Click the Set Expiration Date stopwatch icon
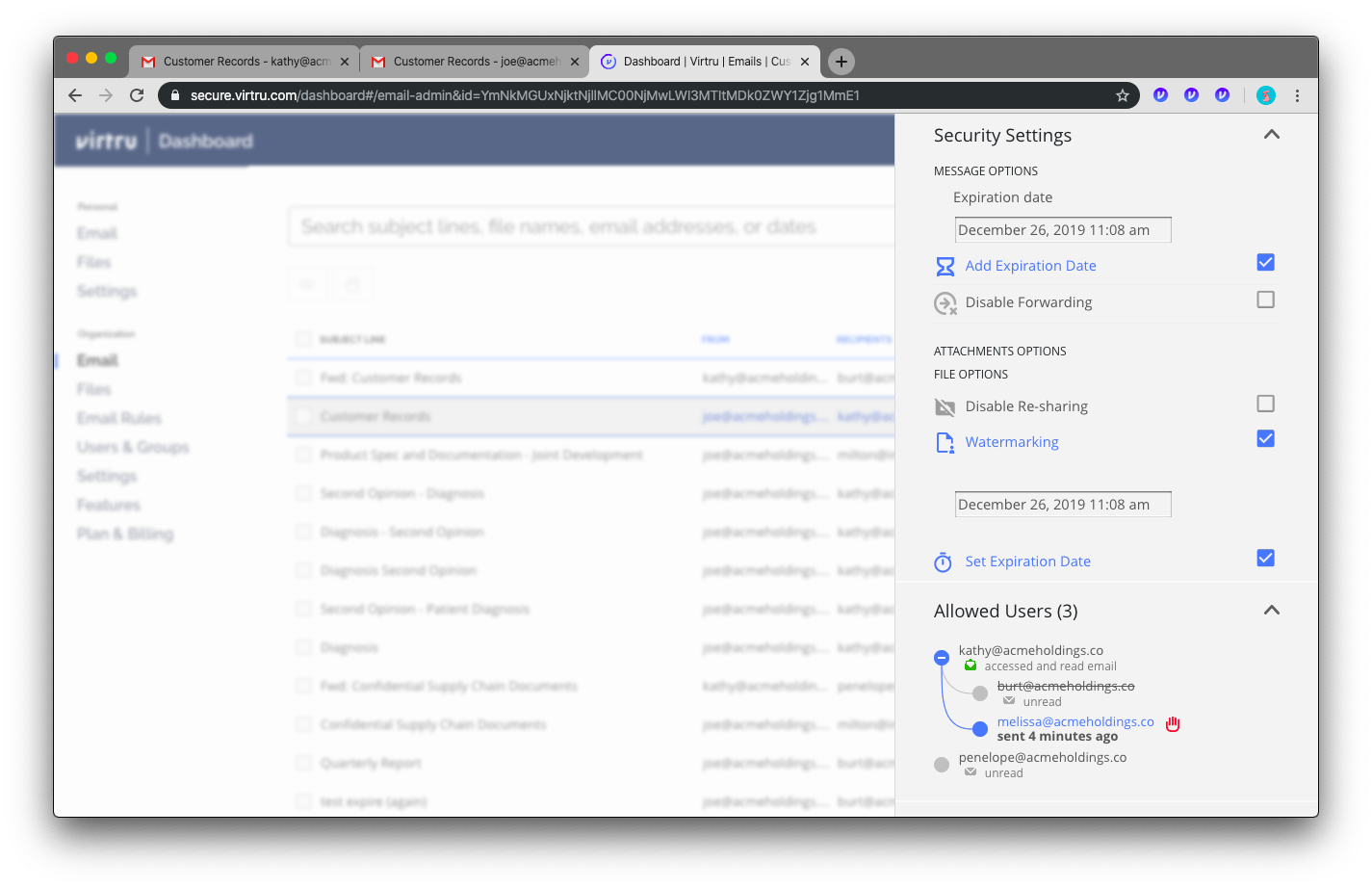The height and width of the screenshot is (888, 1372). (944, 562)
